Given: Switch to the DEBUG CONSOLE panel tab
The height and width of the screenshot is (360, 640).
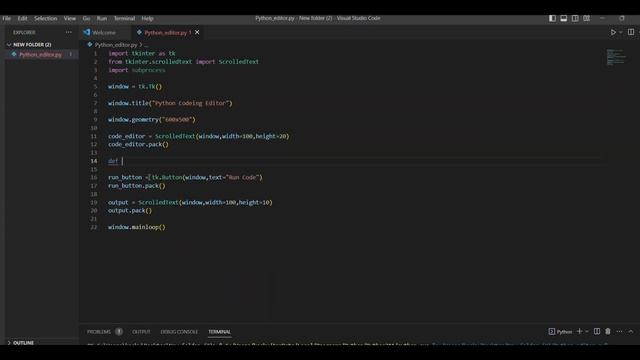Looking at the screenshot, I should pyautogui.click(x=179, y=332).
